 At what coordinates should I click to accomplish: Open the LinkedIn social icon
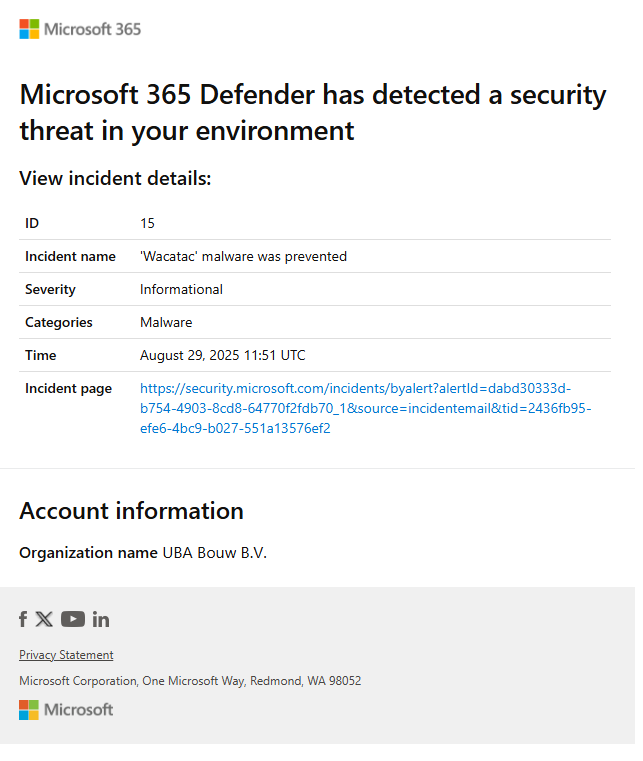point(101,619)
